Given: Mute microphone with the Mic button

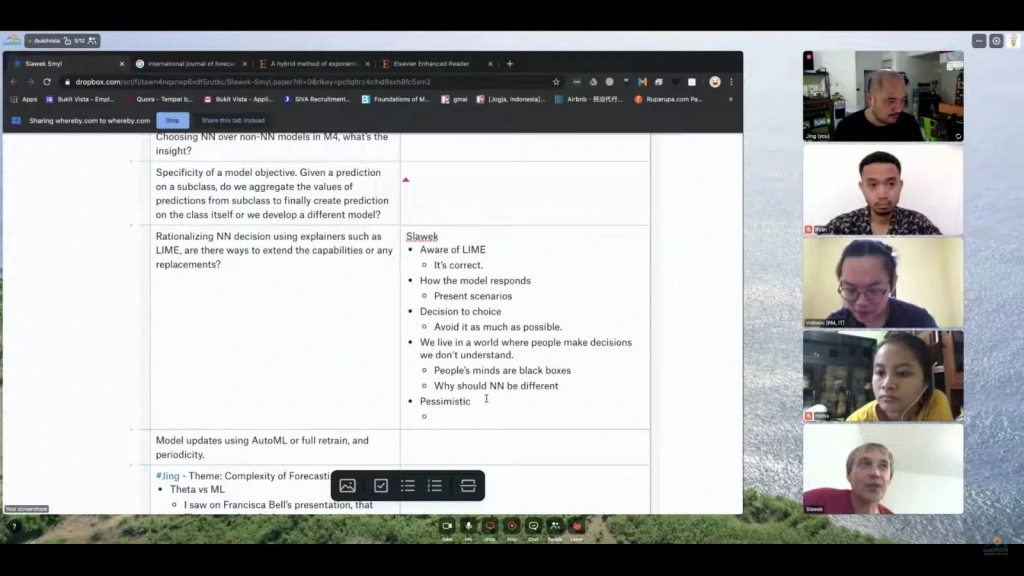Looking at the screenshot, I should click(x=468, y=526).
